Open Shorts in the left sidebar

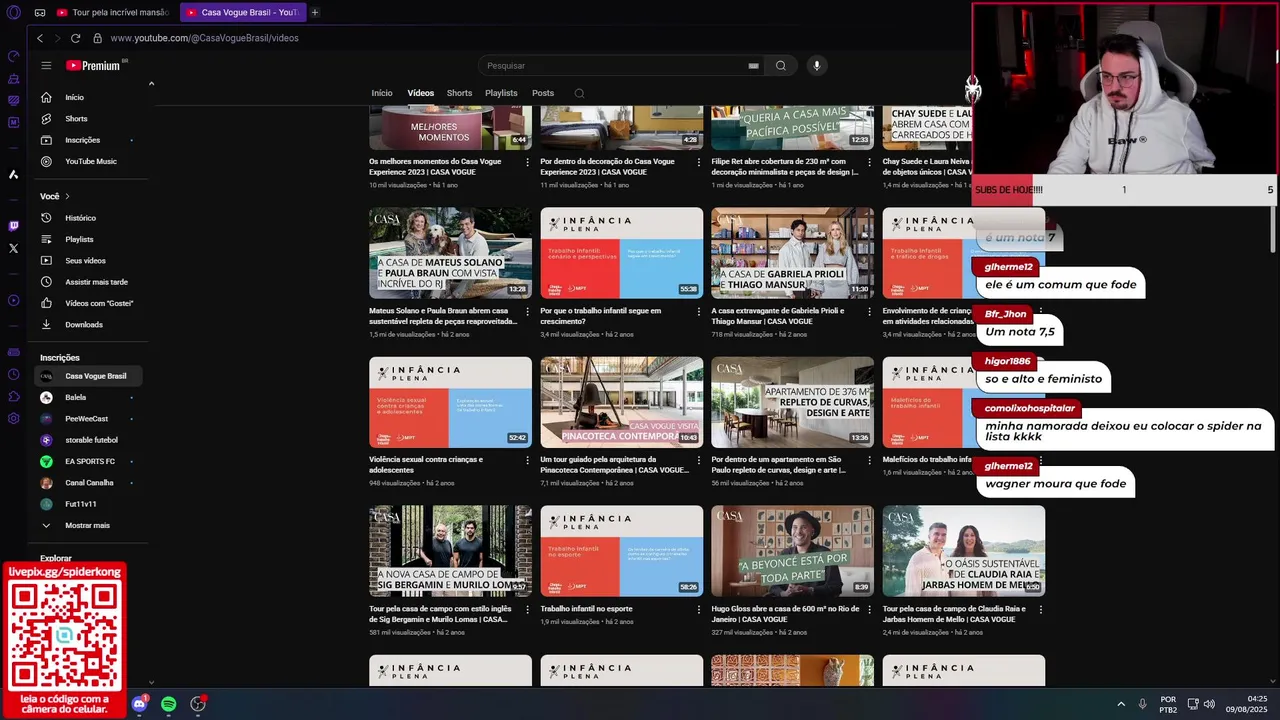pyautogui.click(x=88, y=119)
